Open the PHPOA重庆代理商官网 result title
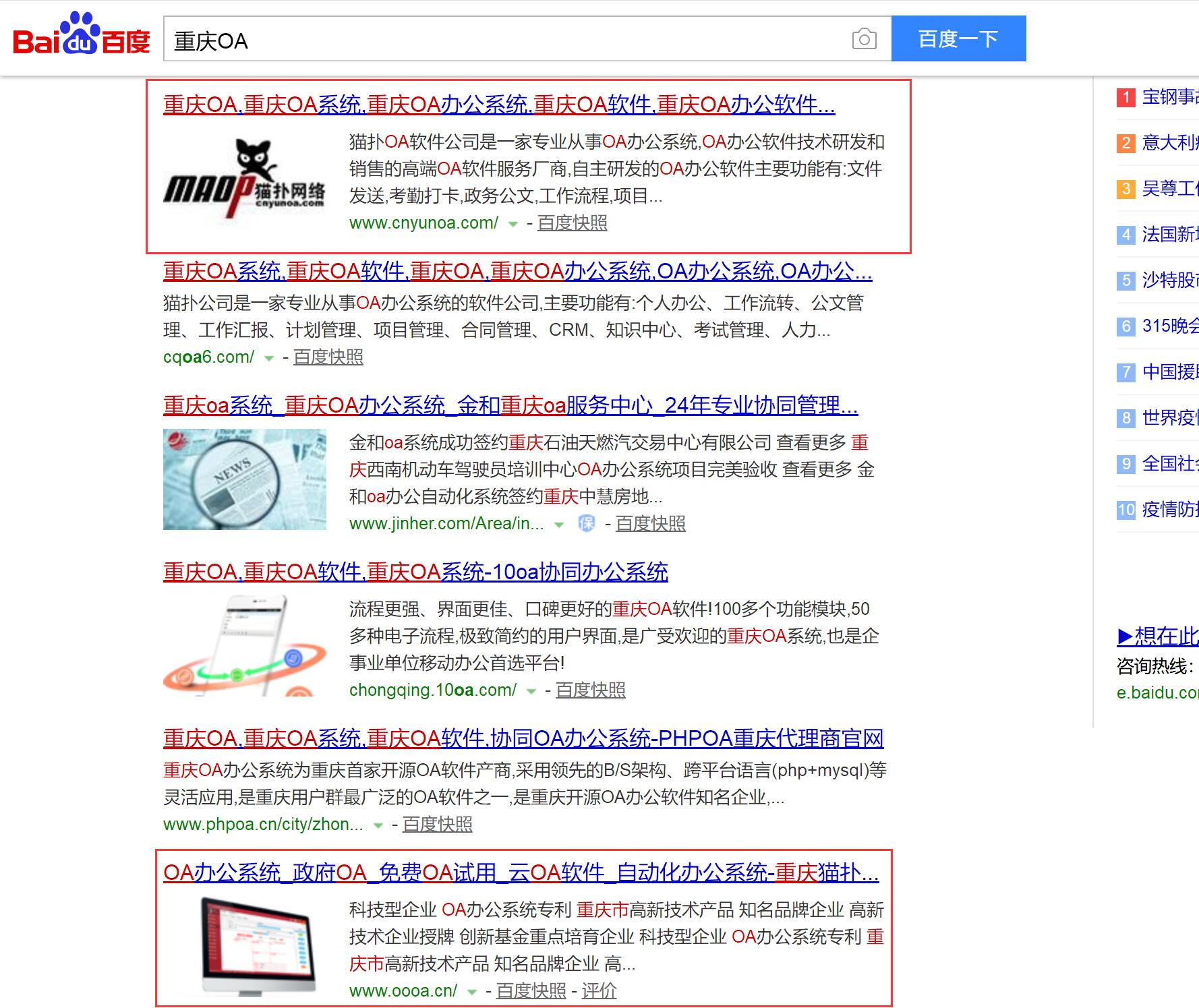This screenshot has width=1199, height=1008. click(523, 738)
